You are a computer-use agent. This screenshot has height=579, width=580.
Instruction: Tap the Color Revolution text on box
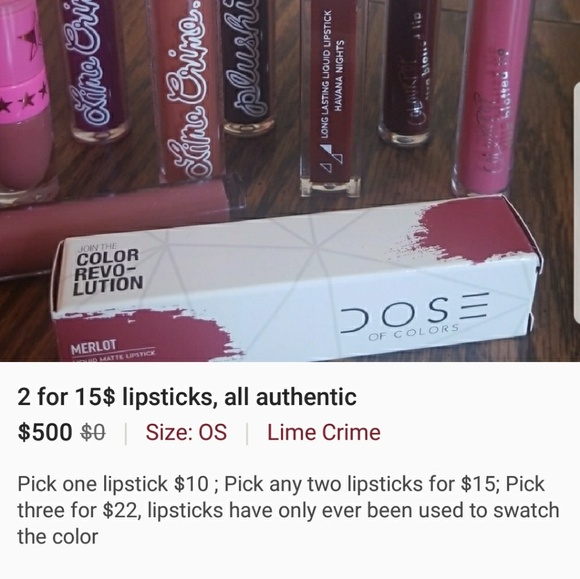coord(108,270)
